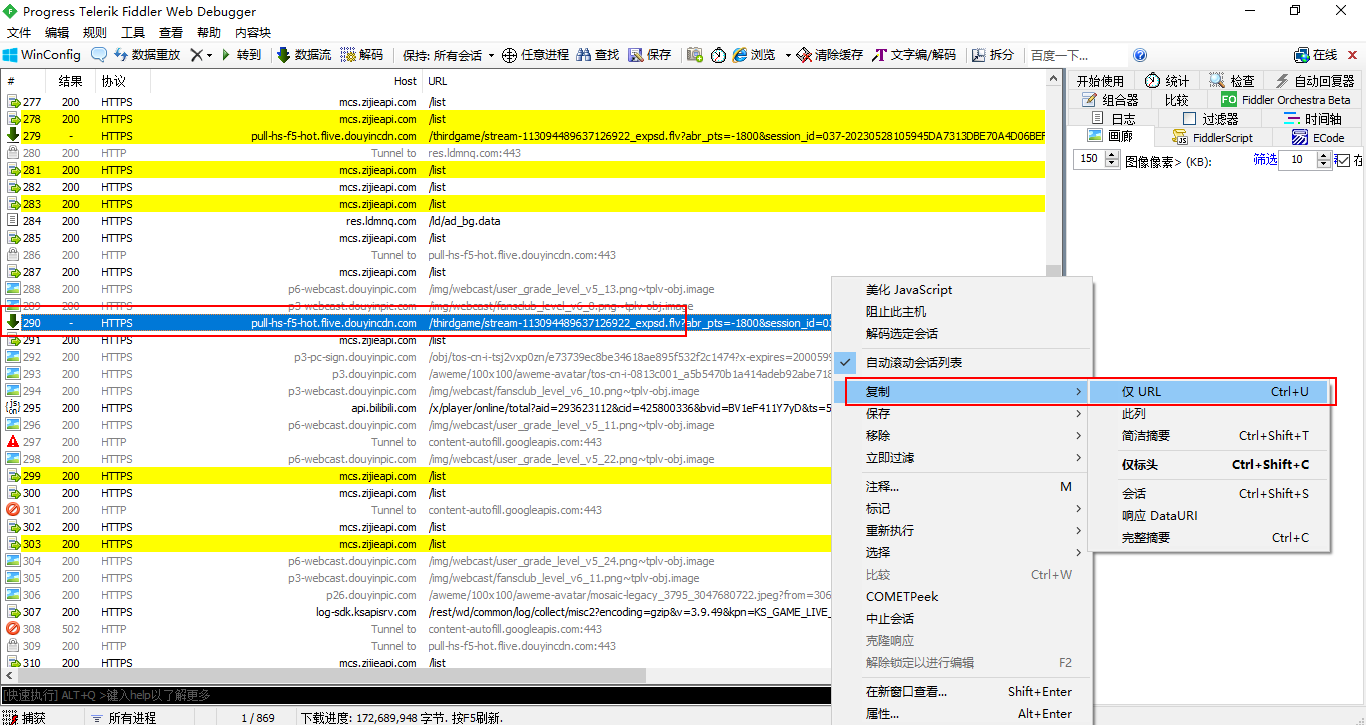
Task: Expand the 选择 context submenu
Action: 962,553
